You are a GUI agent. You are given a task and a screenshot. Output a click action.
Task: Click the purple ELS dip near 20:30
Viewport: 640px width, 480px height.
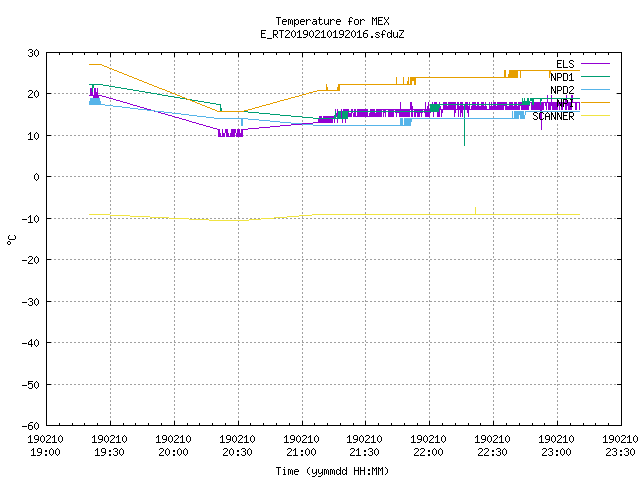pyautogui.click(x=231, y=133)
